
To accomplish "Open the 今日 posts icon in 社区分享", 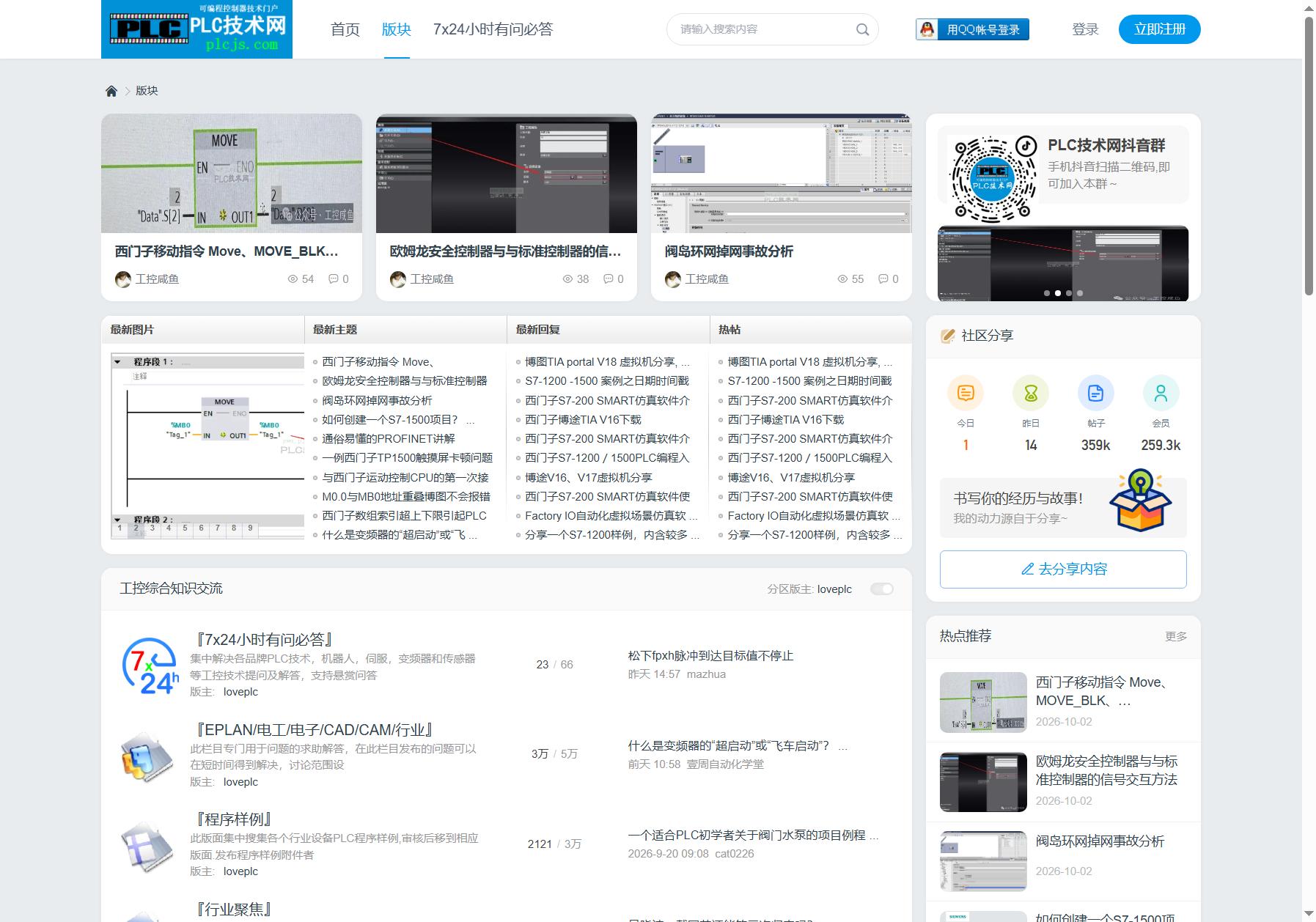I will [966, 393].
